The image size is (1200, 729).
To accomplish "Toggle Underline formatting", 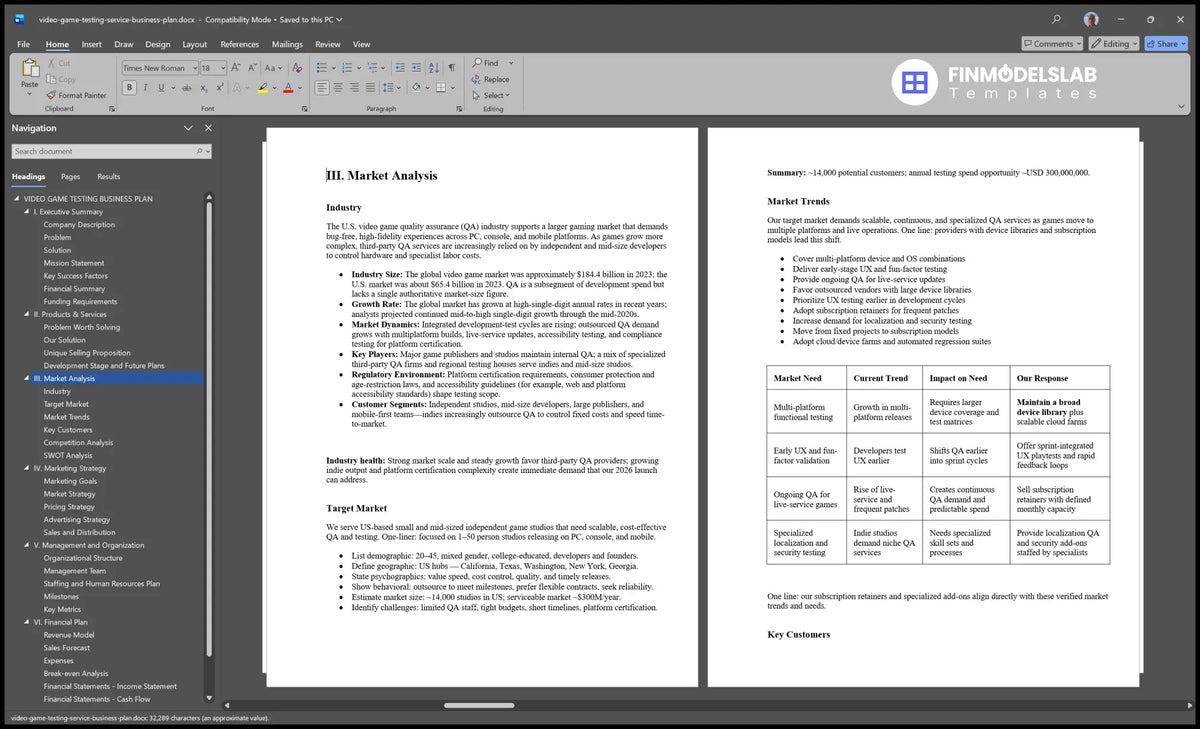I will 162,88.
